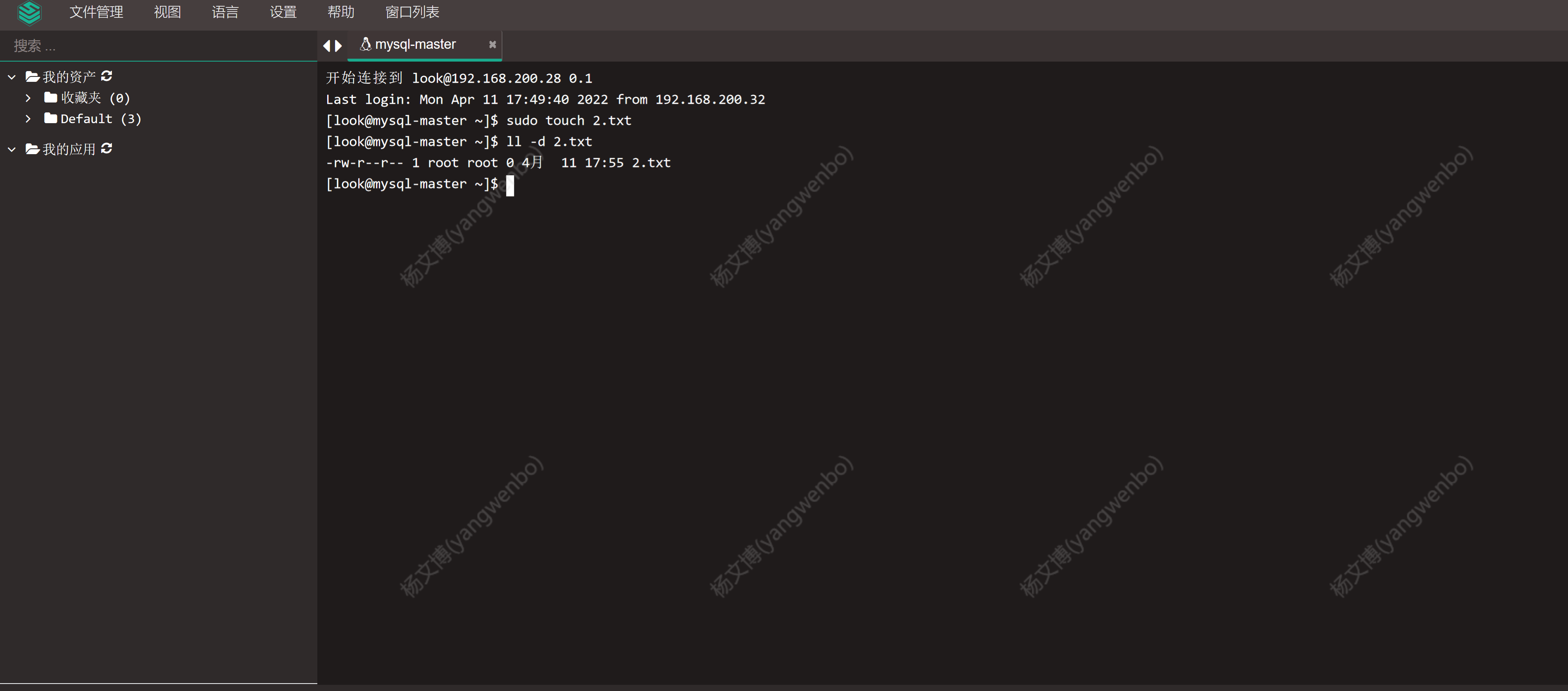Open the 语言 menu
The height and width of the screenshot is (691, 1568).
[225, 12]
